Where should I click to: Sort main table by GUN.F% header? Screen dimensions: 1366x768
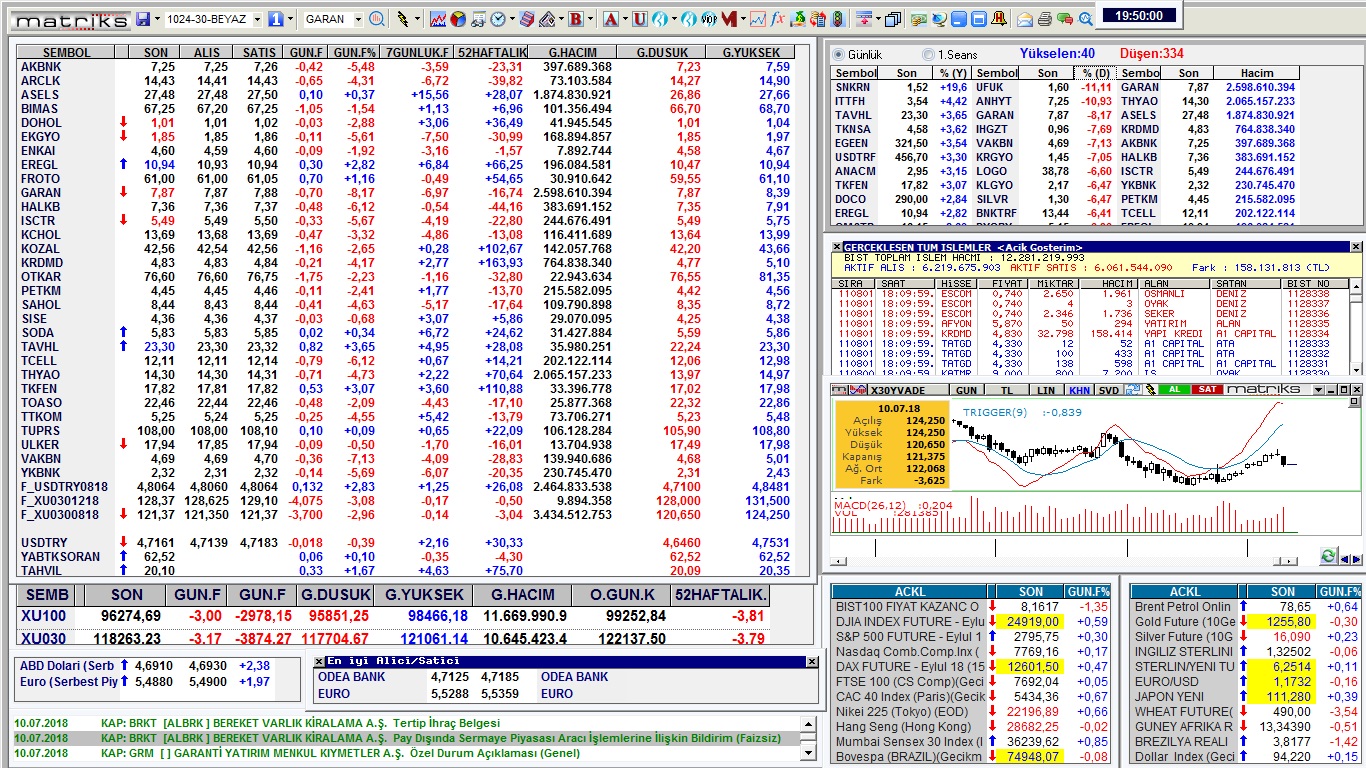point(354,52)
